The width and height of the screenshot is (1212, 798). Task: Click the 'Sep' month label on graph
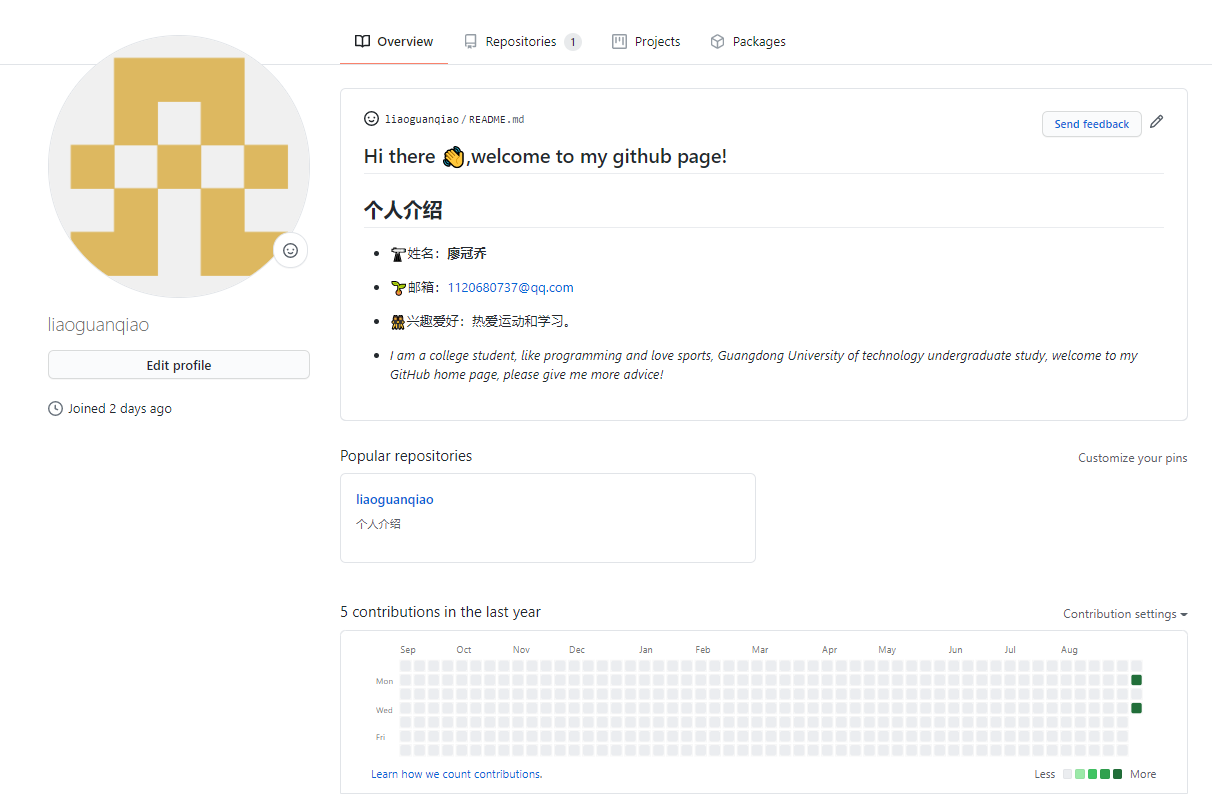[x=408, y=650]
